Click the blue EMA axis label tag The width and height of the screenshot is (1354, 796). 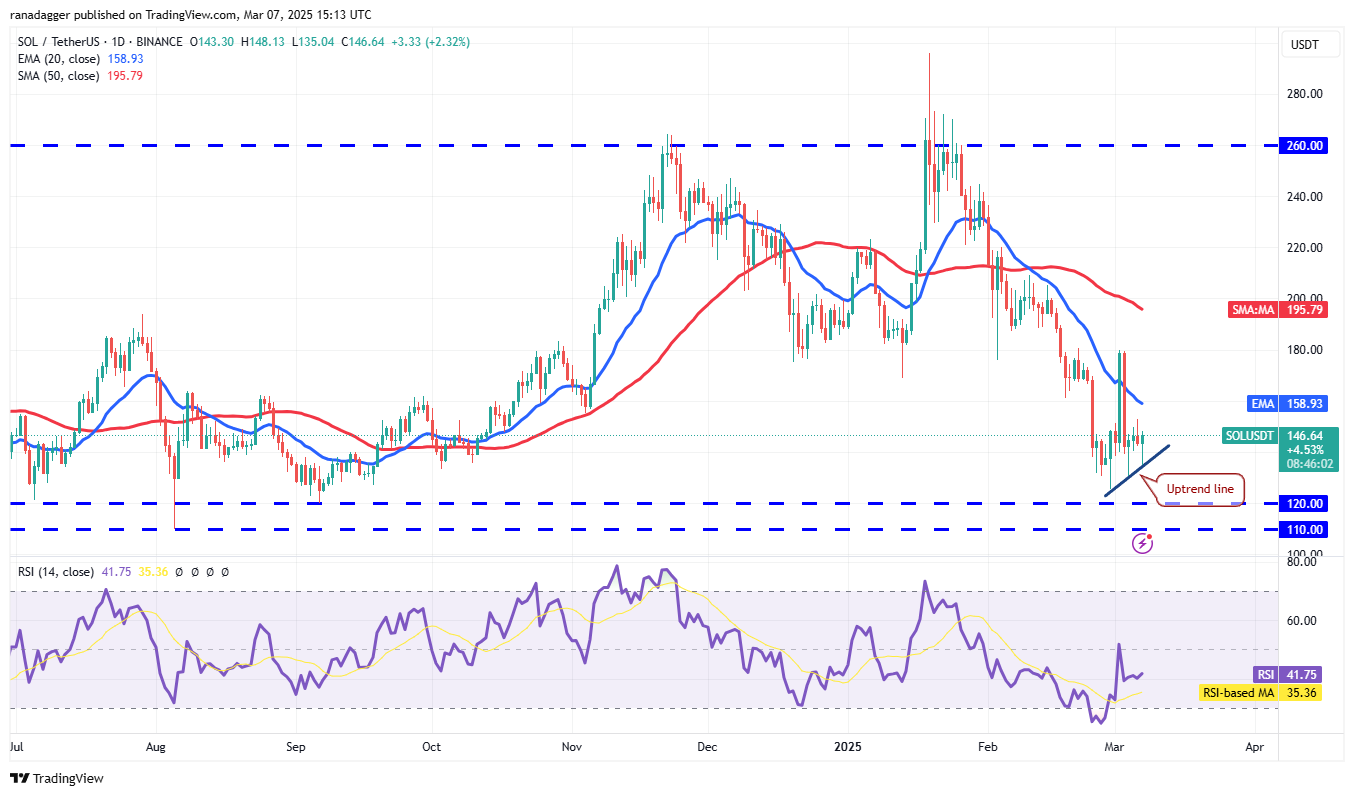(x=1260, y=403)
